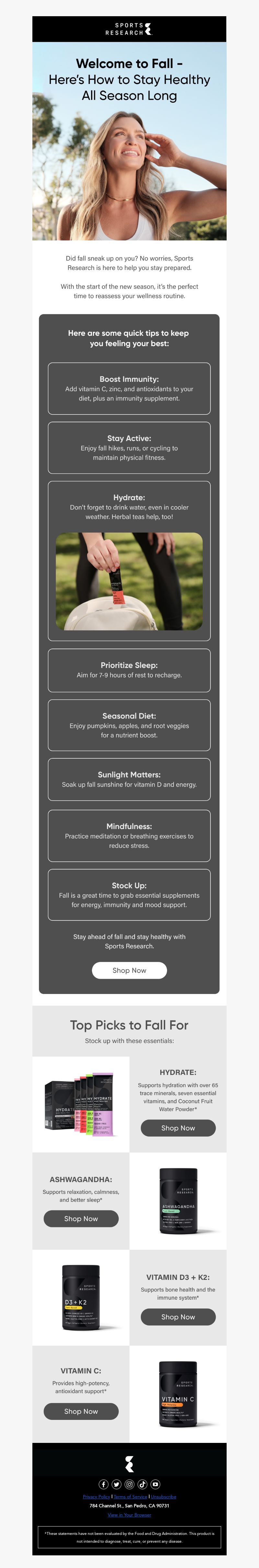This screenshot has width=259, height=1568.
Task: Click Shop Now under Ashwagandha
Action: (81, 1219)
